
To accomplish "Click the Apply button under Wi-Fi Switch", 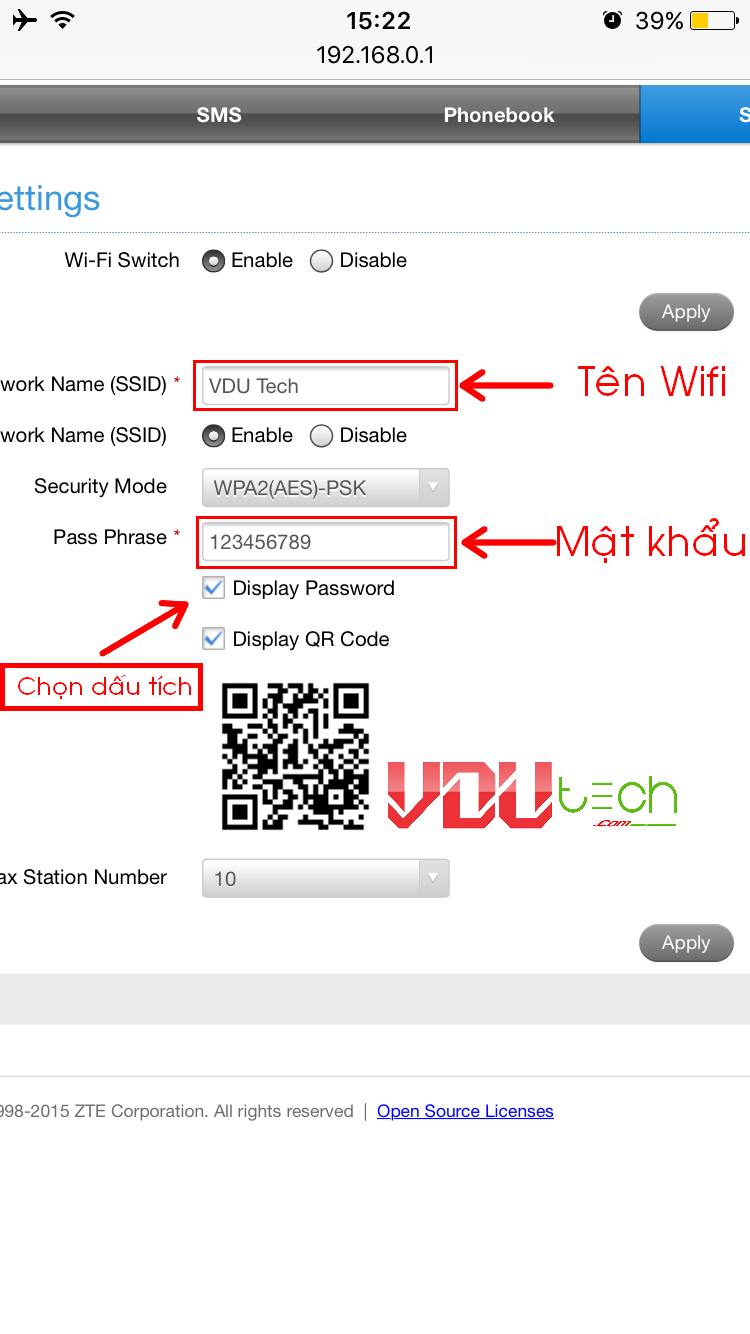I will click(x=686, y=312).
